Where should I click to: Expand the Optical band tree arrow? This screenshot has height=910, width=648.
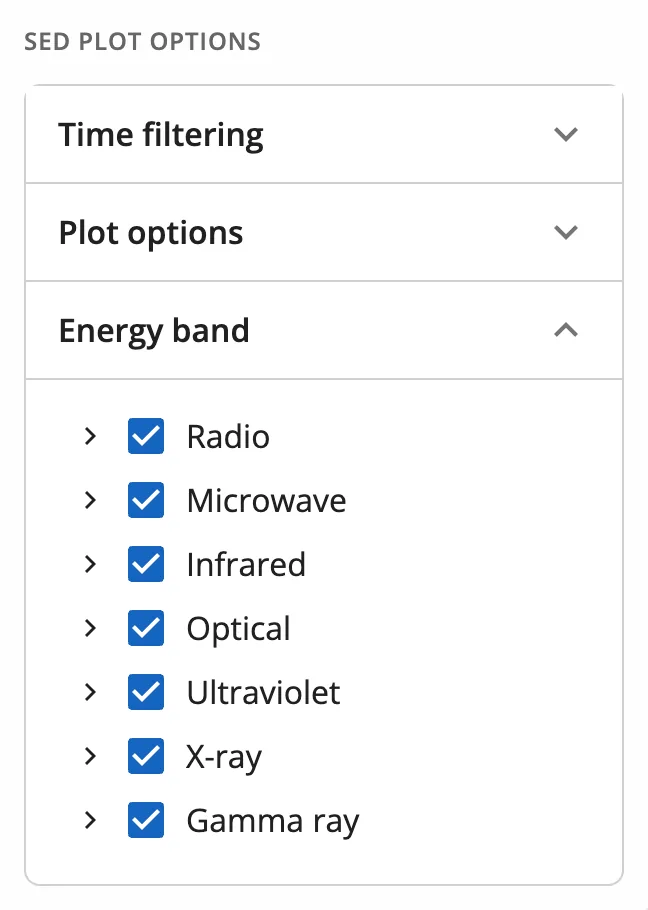click(x=90, y=628)
